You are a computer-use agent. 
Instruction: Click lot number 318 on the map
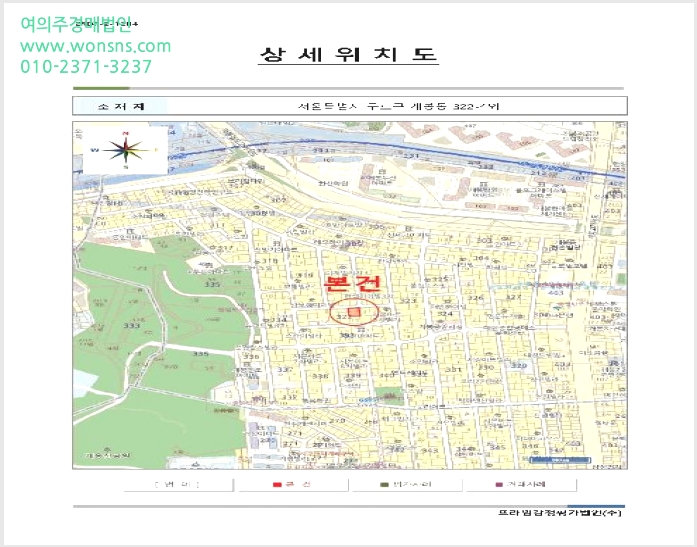pos(270,261)
